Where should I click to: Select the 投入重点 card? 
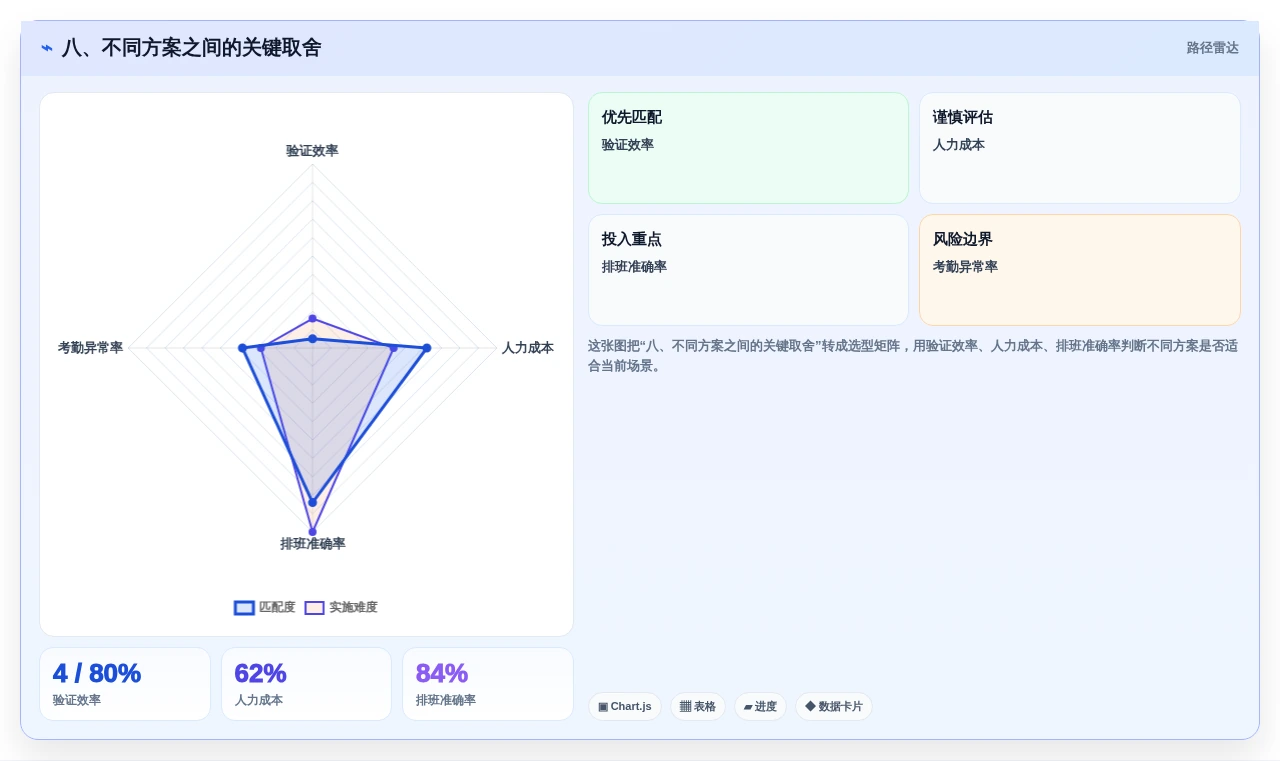click(748, 270)
